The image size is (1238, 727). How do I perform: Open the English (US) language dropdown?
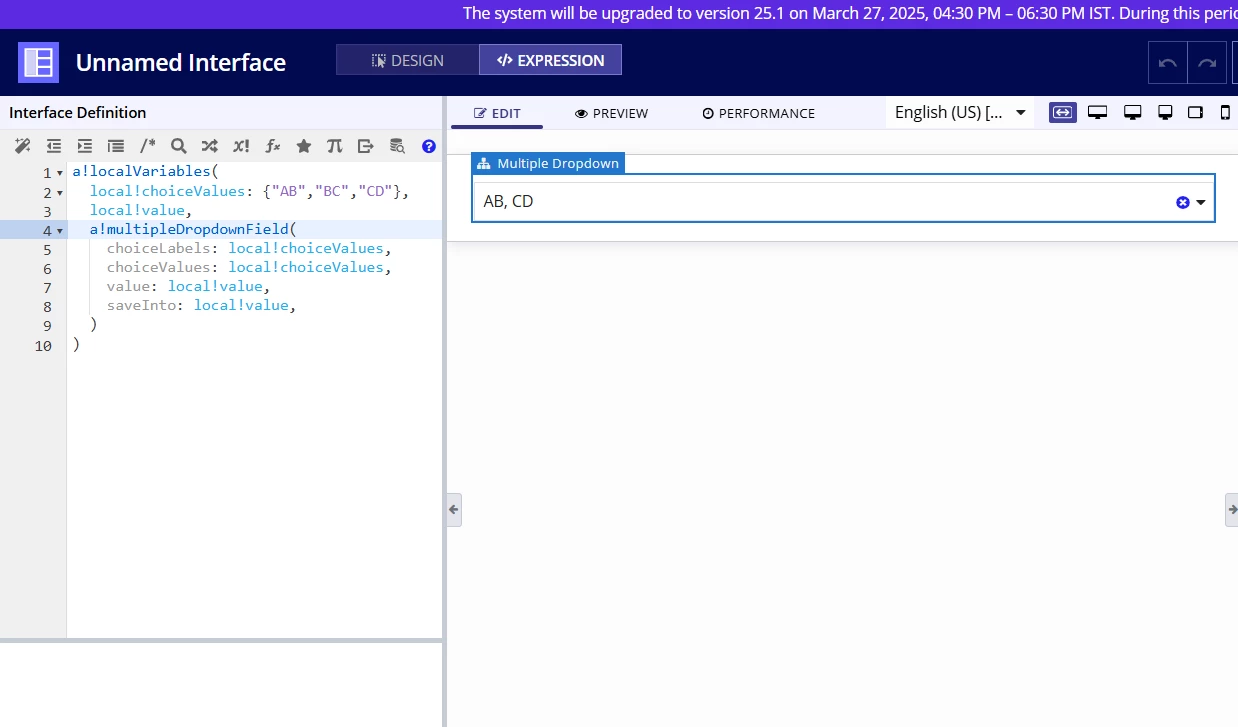click(x=960, y=112)
